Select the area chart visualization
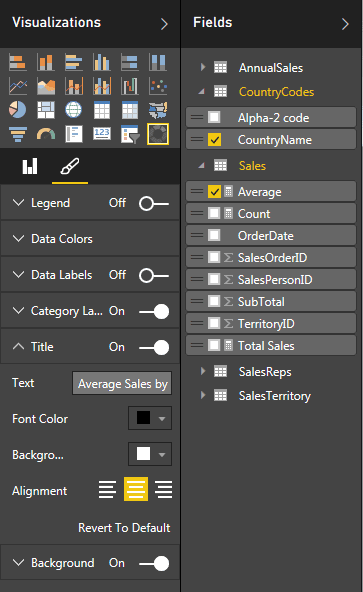Viewport: 363px width, 592px height. (46, 86)
